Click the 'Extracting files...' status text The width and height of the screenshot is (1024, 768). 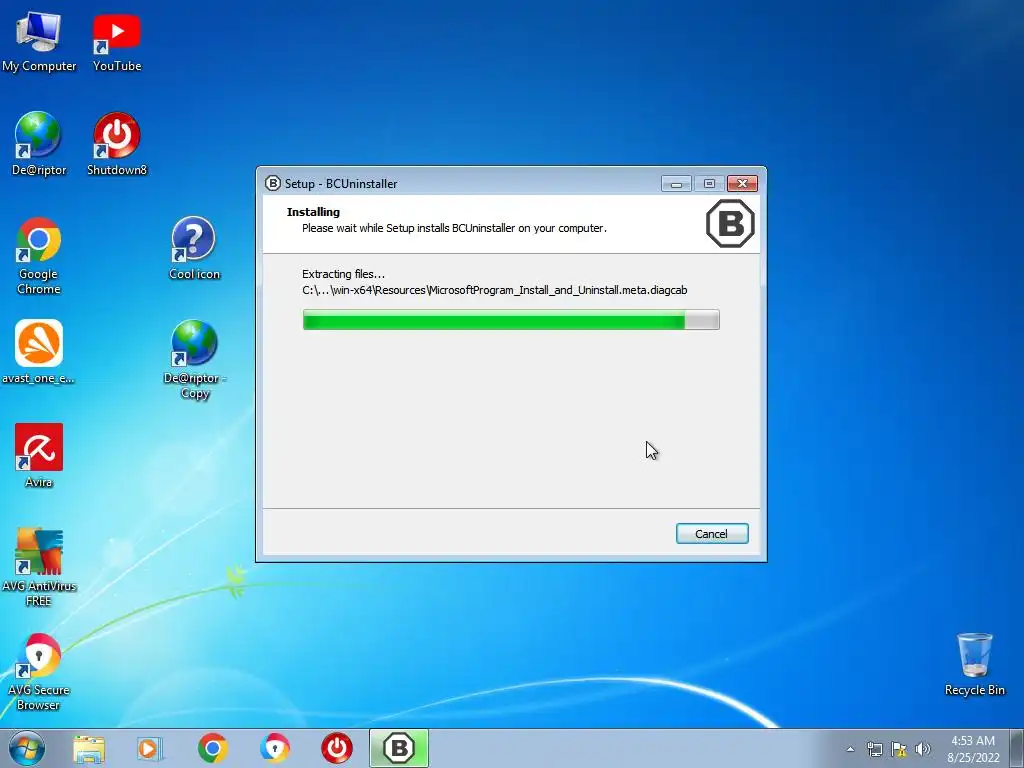(344, 274)
